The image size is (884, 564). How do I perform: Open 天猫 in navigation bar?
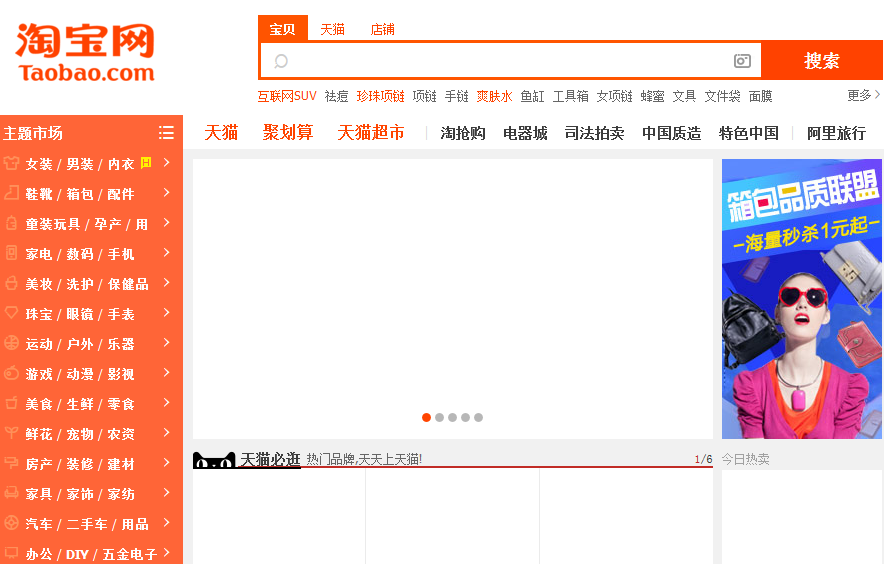click(x=221, y=133)
